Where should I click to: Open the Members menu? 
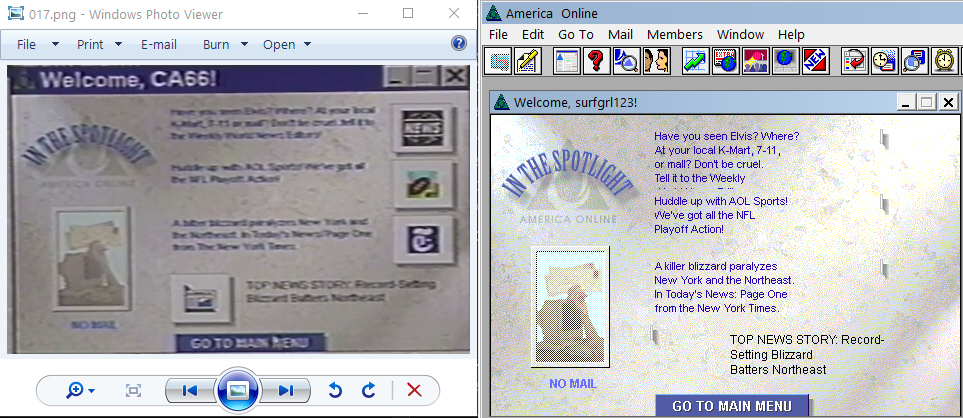click(x=674, y=34)
